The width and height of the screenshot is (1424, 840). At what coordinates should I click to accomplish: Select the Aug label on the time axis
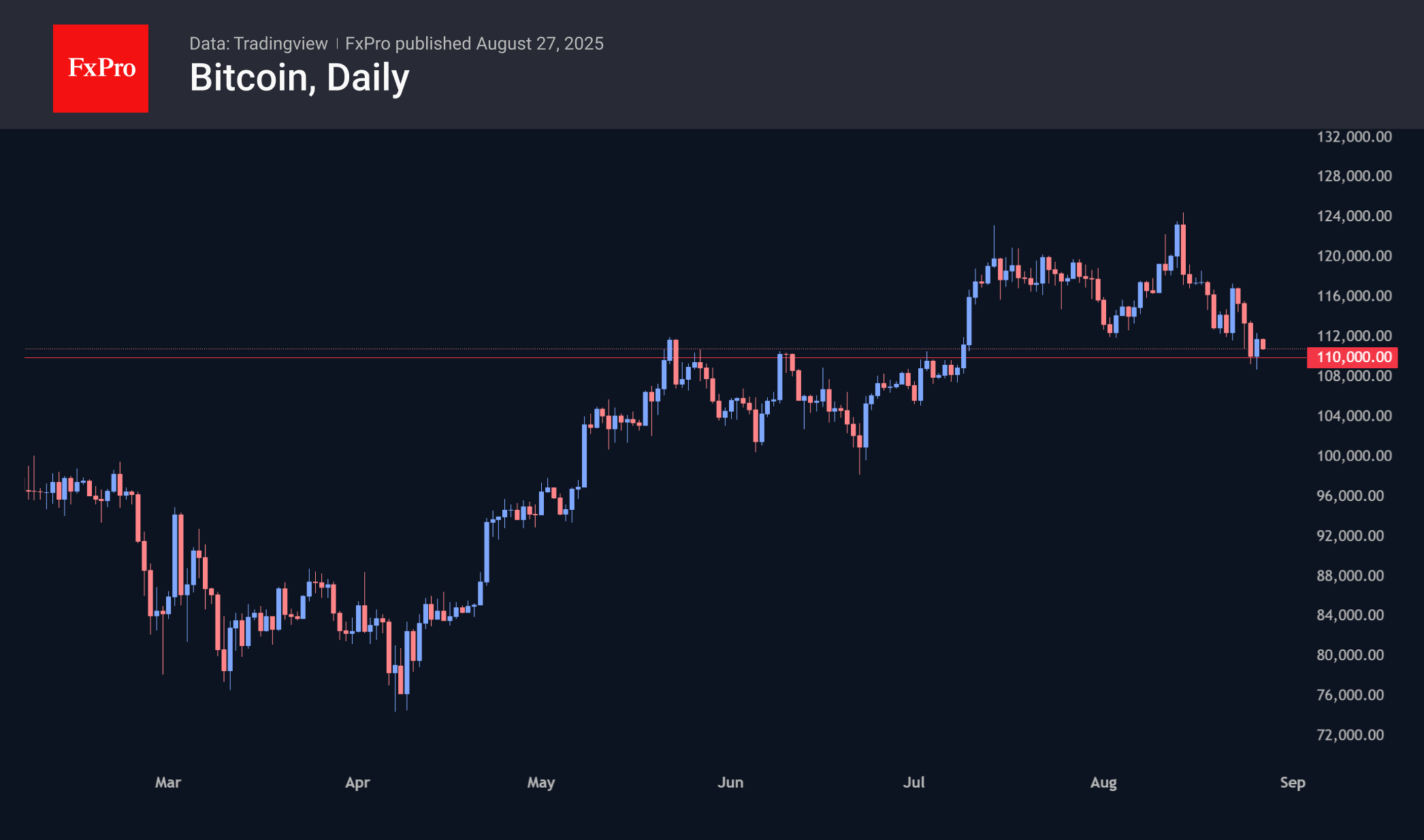(1103, 782)
